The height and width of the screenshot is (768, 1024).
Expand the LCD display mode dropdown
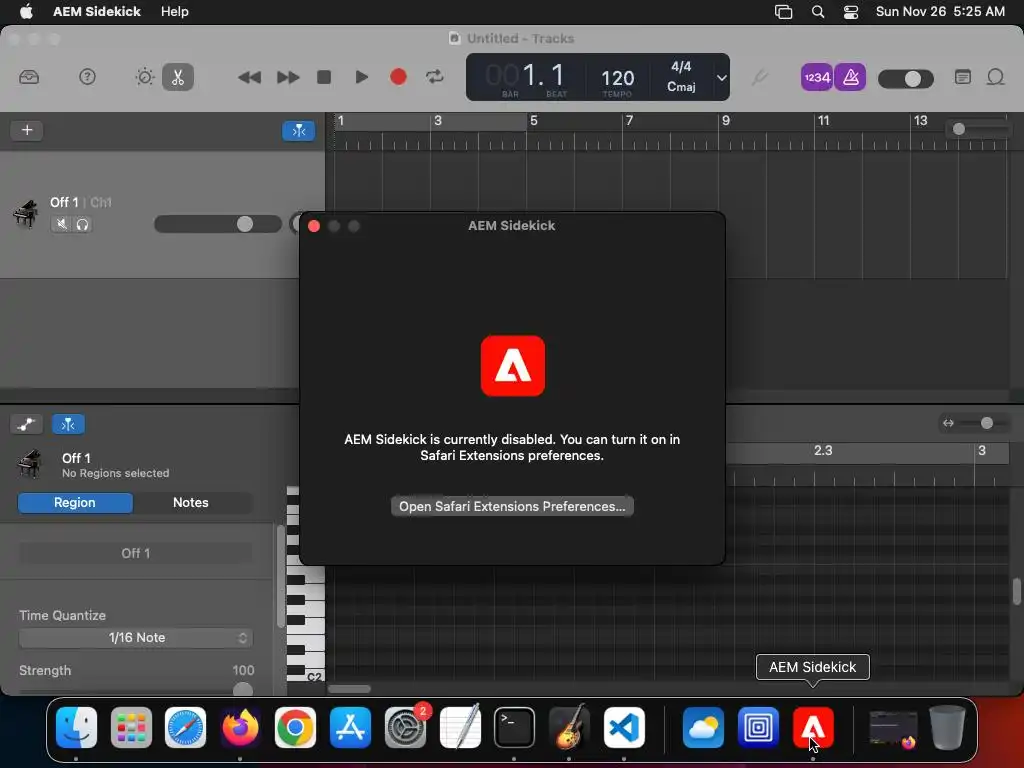[721, 78]
